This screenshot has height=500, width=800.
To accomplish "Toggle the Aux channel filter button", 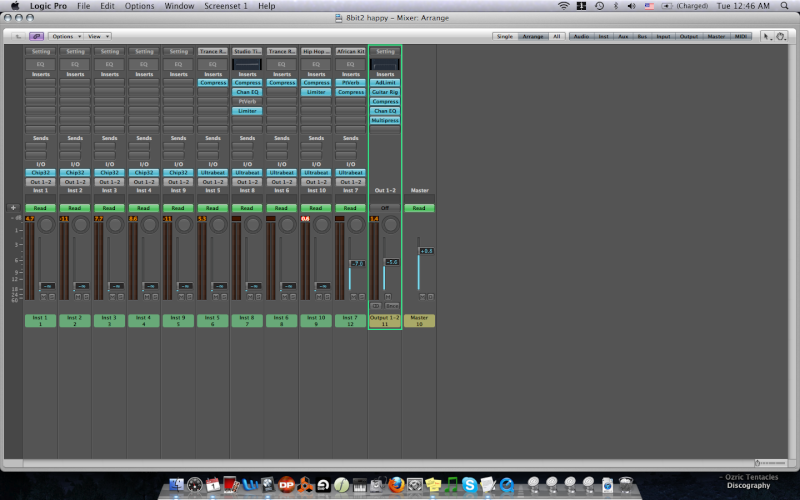I will (x=623, y=36).
